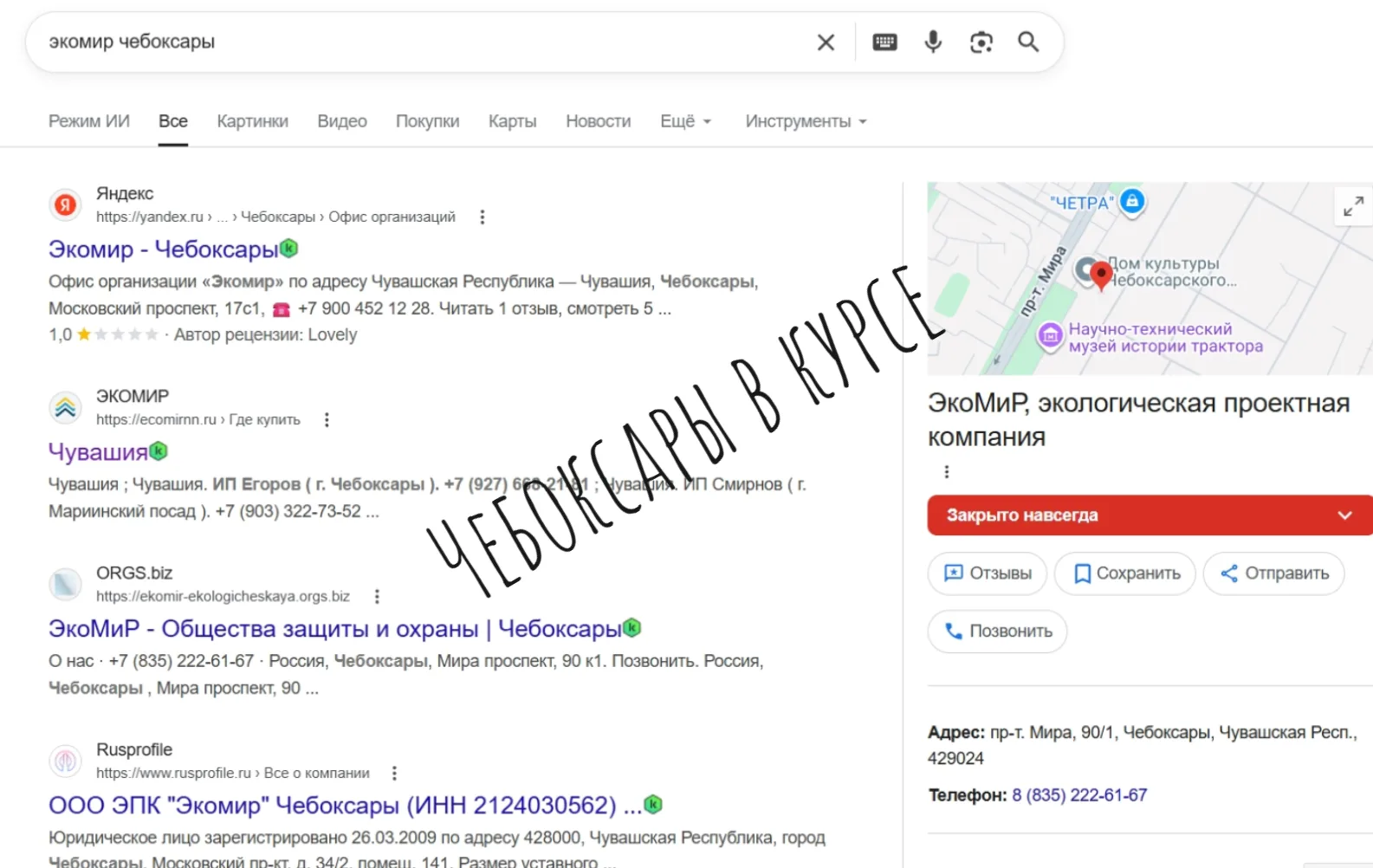Expand the map to full view

pos(1353,206)
